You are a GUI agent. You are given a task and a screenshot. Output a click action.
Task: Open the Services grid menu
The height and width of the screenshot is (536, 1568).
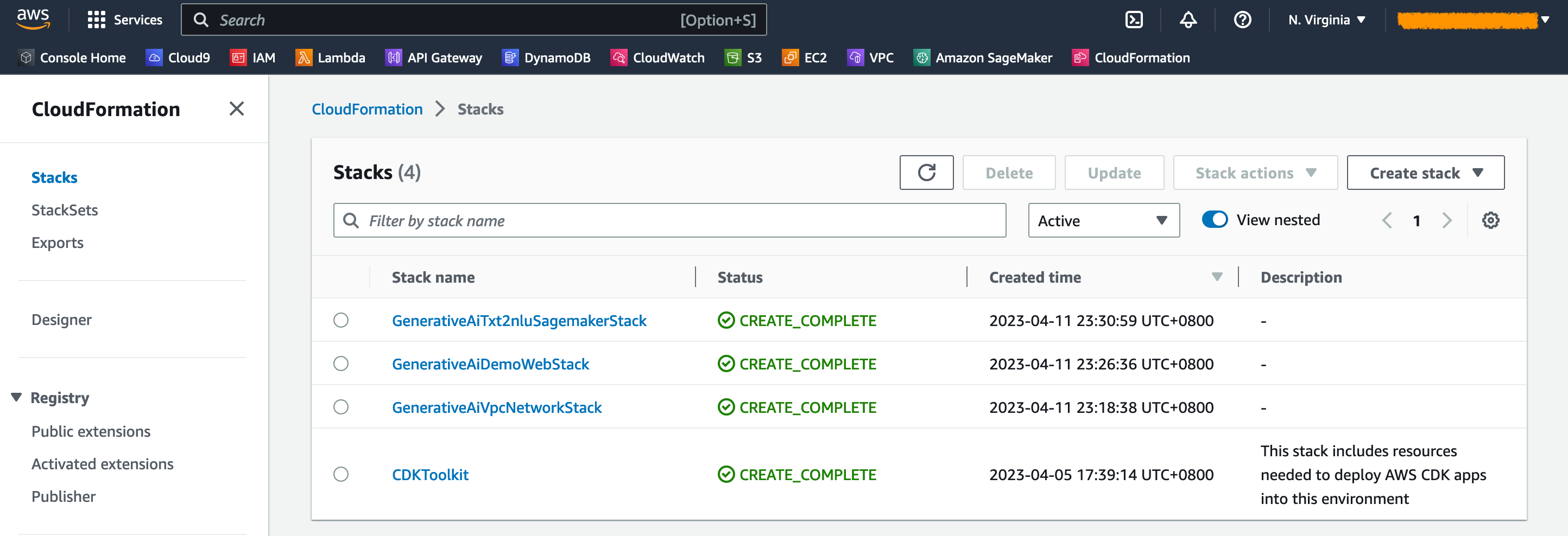pos(125,20)
